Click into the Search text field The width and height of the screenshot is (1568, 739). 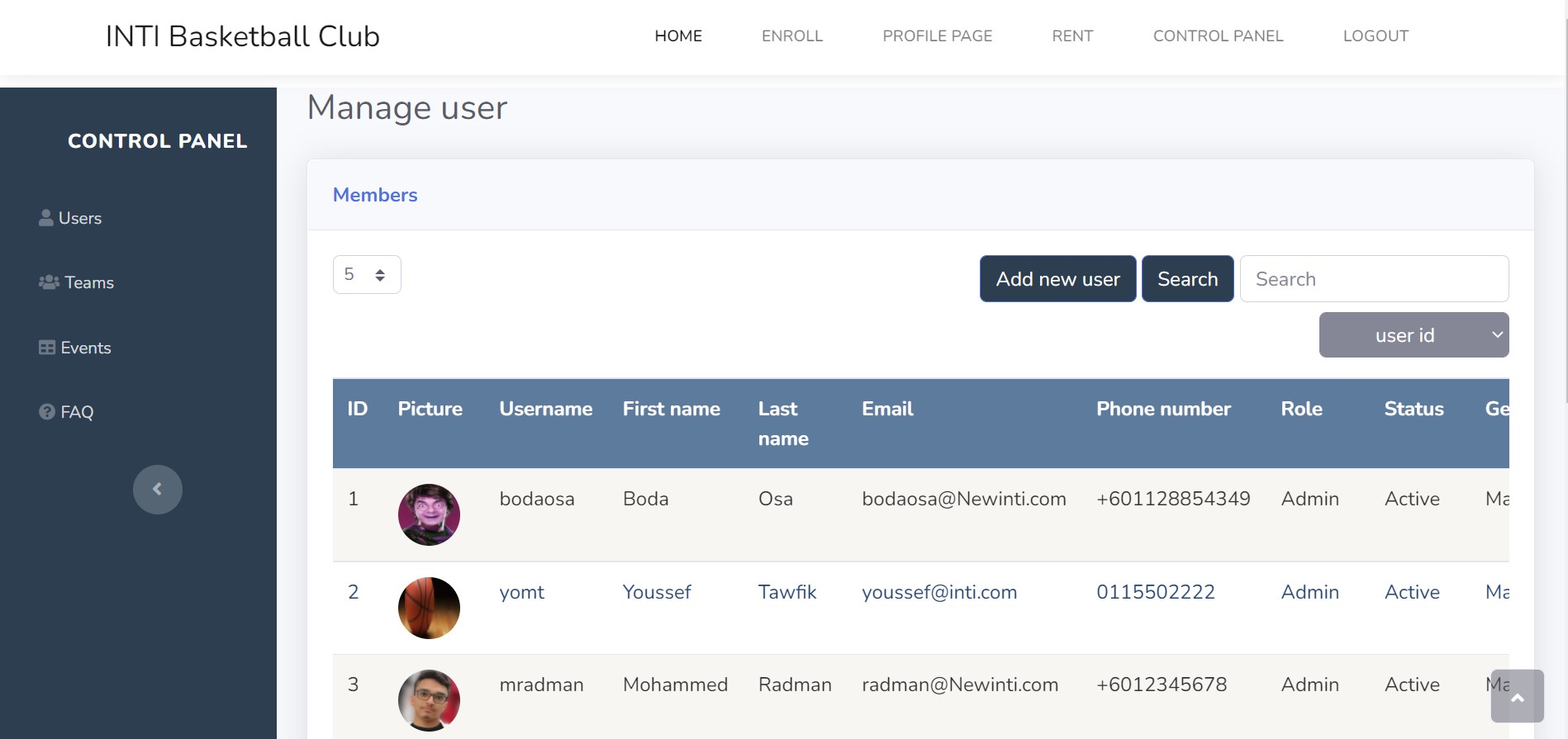coord(1374,279)
